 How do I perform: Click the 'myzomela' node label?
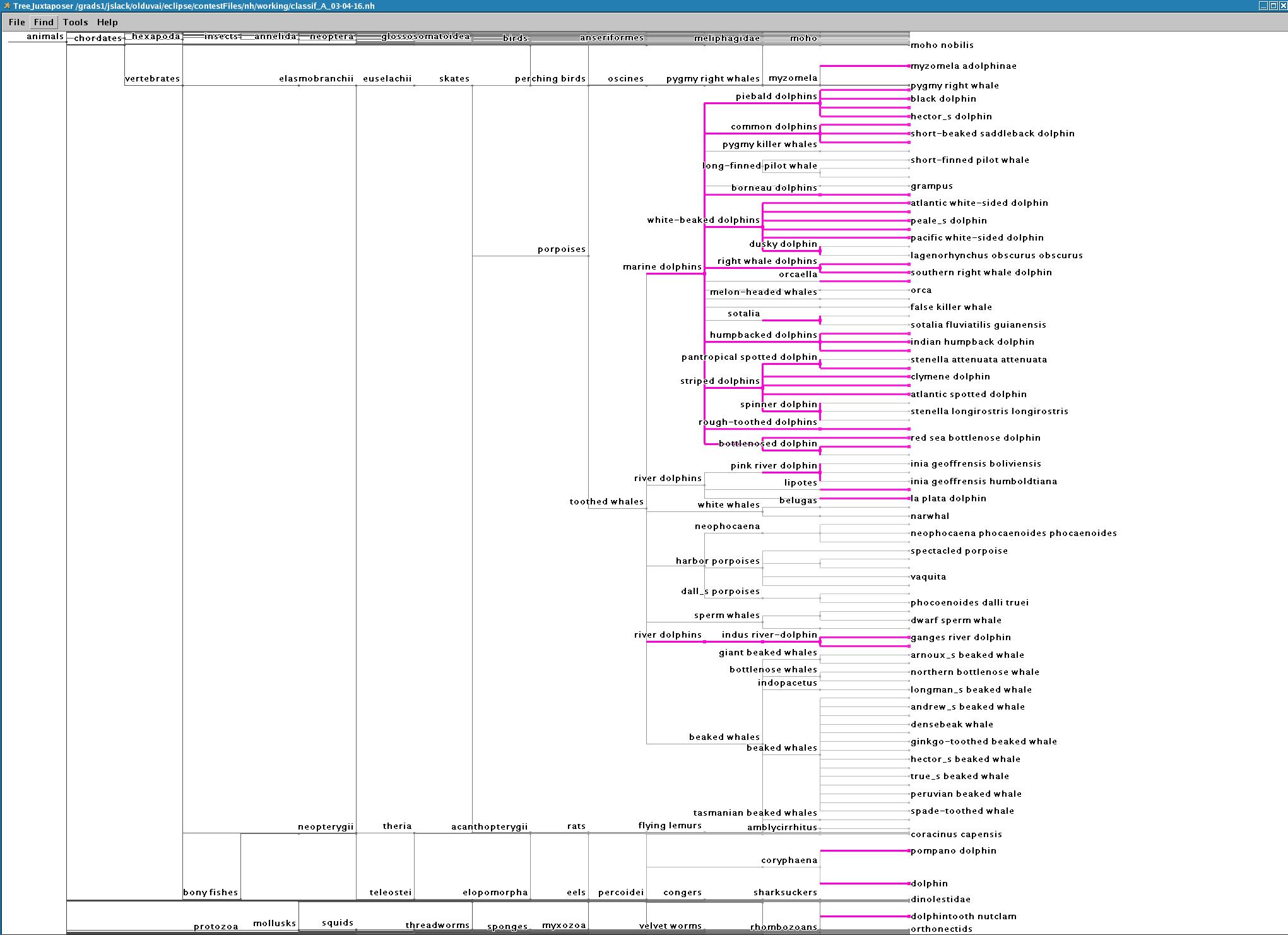[x=793, y=78]
